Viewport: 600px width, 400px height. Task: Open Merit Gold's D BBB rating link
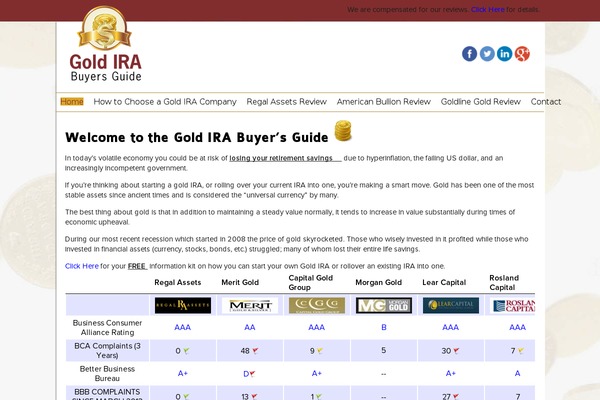(246, 374)
